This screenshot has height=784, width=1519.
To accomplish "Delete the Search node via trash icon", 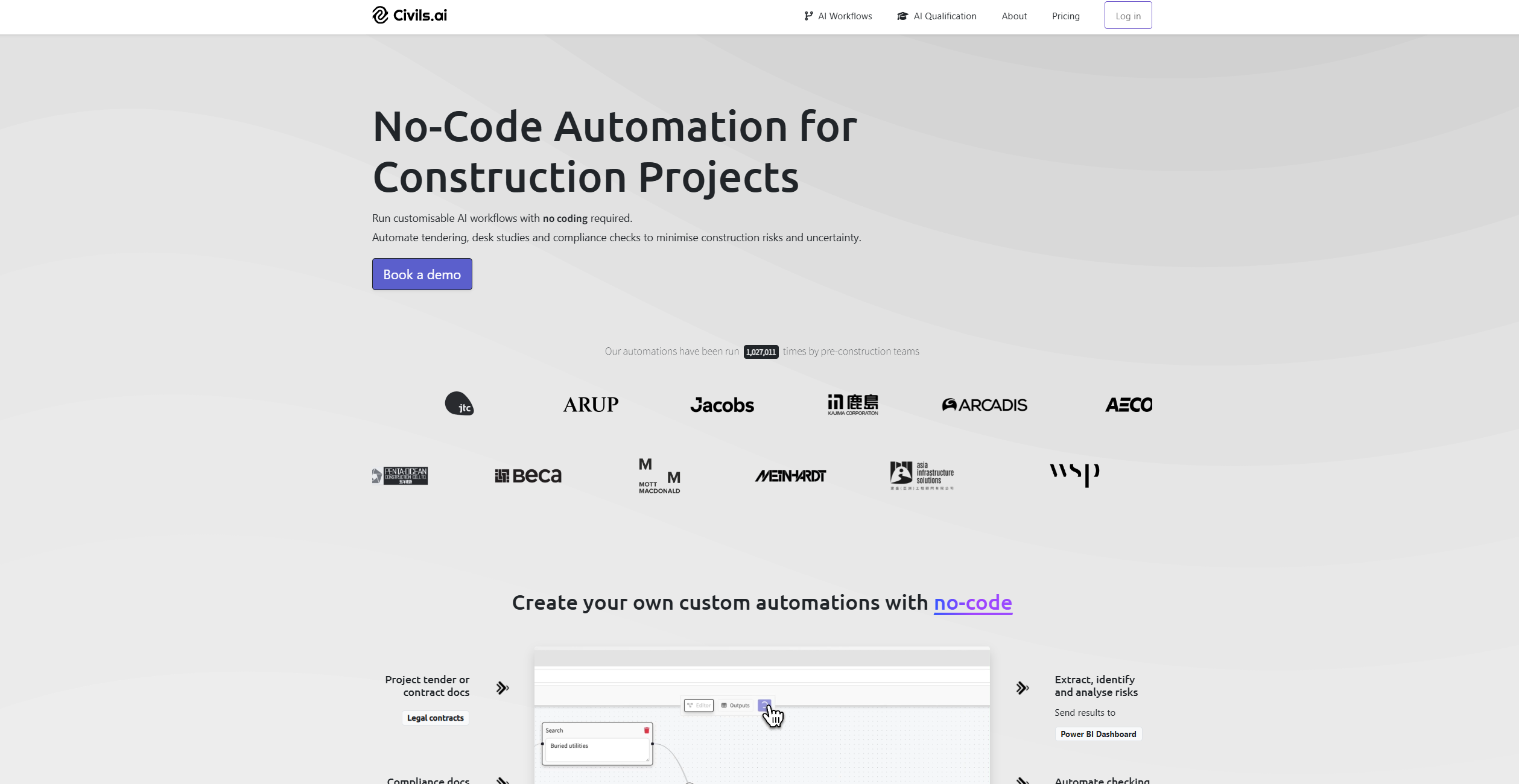I will [646, 729].
